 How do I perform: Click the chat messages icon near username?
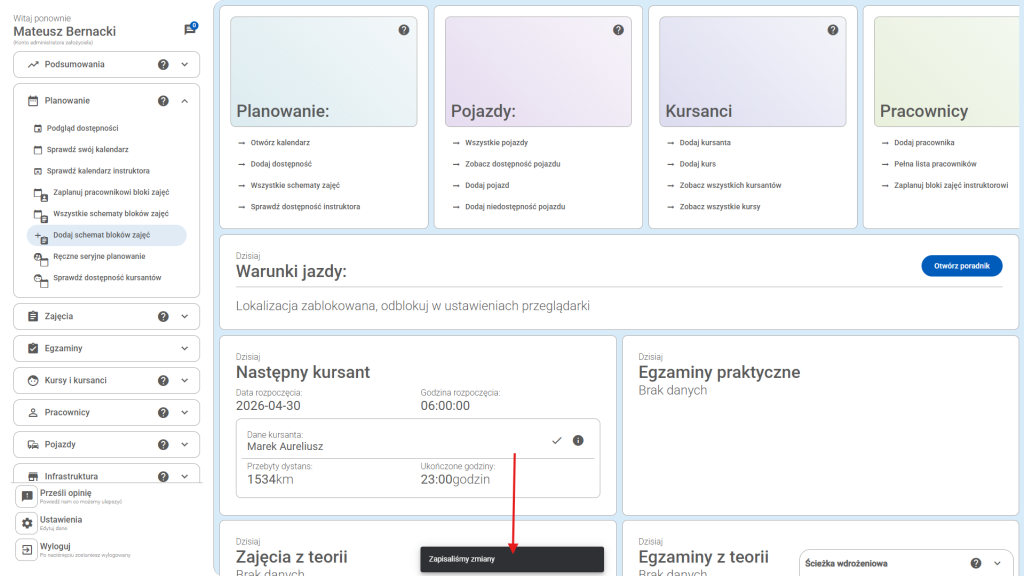tap(189, 30)
